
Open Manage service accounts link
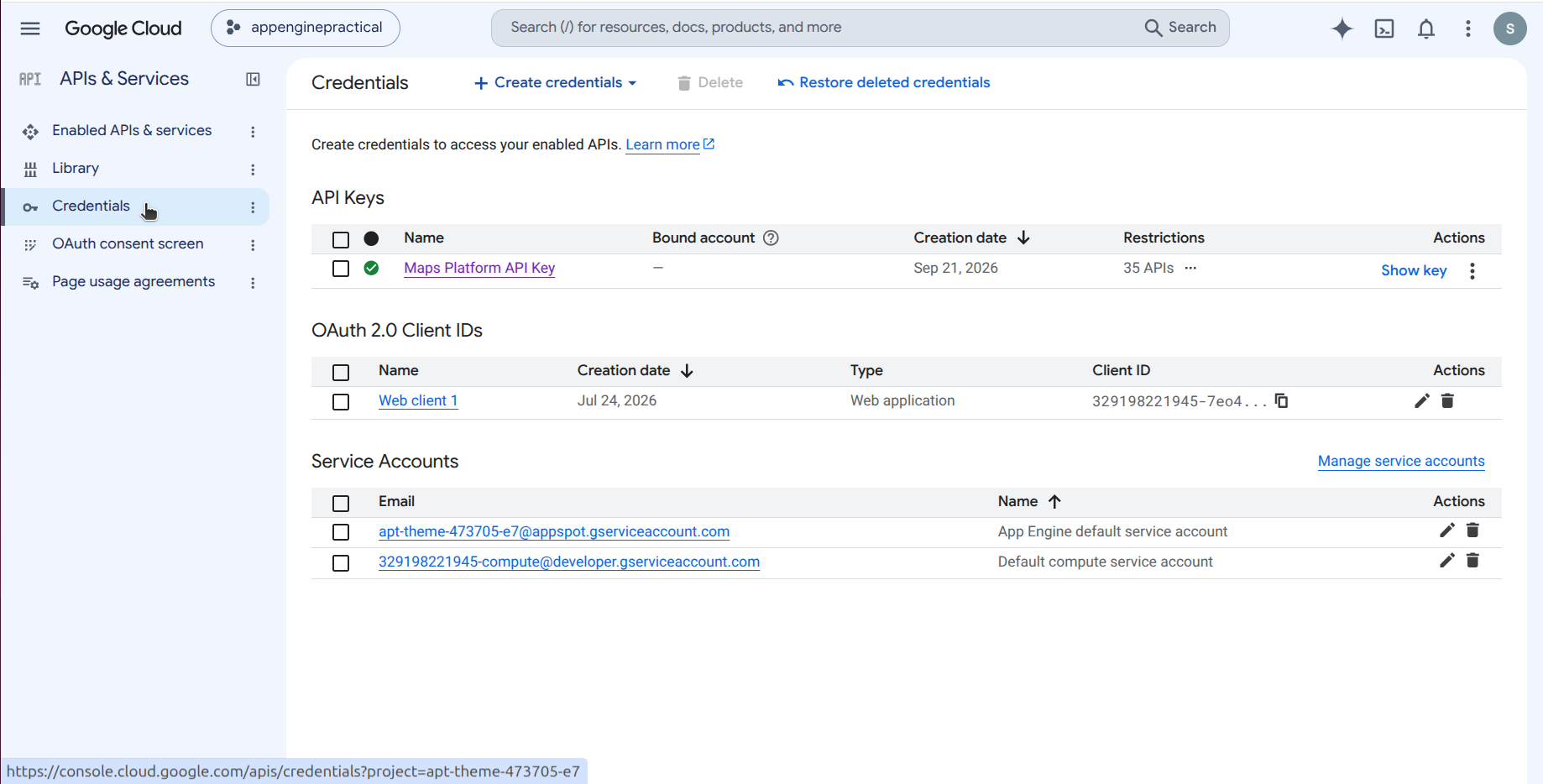click(x=1401, y=461)
